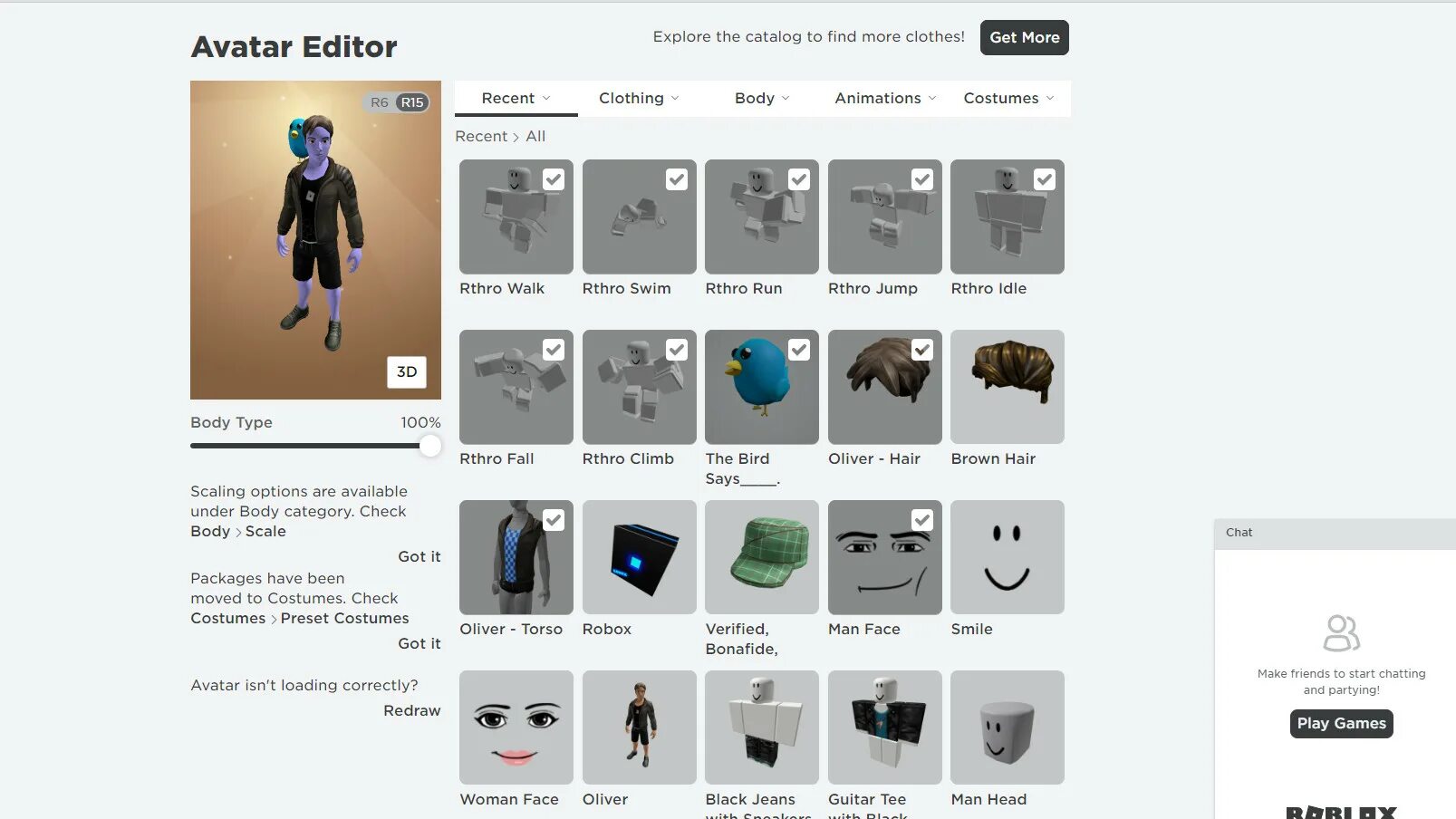This screenshot has height=819, width=1456.
Task: Click the Recent breadcrumb link
Action: [481, 136]
